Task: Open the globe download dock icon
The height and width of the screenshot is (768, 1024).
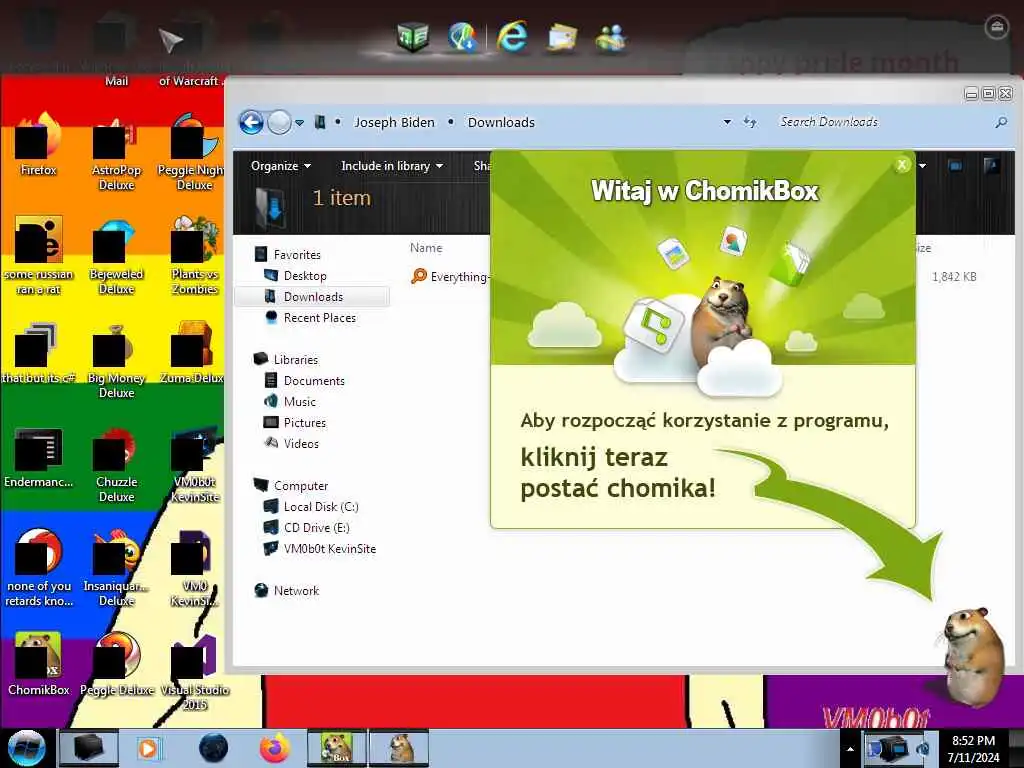Action: pos(462,36)
